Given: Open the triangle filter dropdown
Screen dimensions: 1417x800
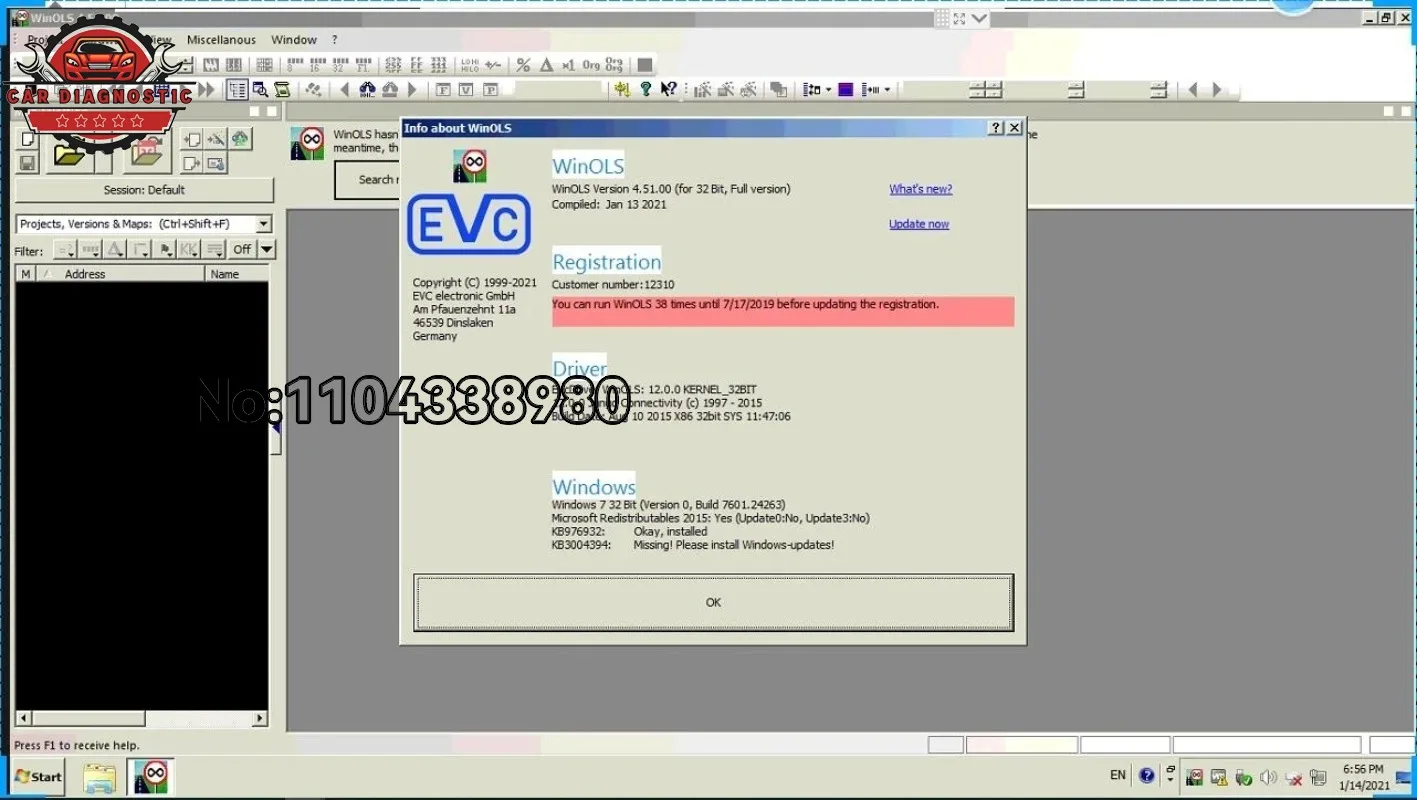Looking at the screenshot, I should 116,249.
